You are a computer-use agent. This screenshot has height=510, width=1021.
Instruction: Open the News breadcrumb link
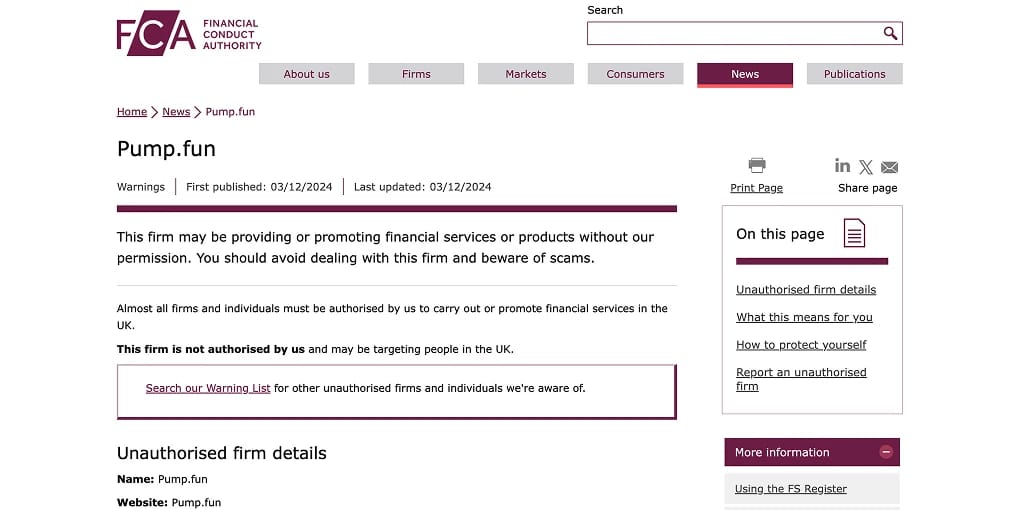click(176, 111)
